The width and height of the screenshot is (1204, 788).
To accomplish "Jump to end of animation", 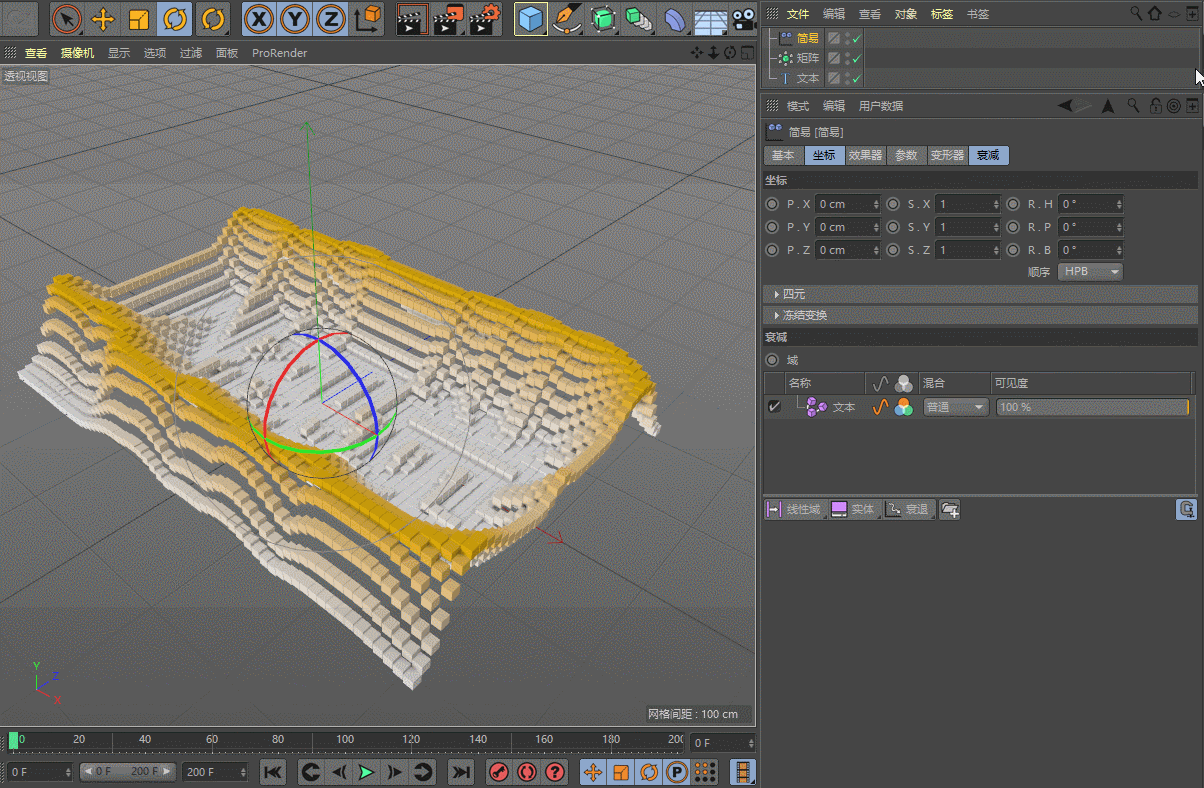I will tap(460, 772).
